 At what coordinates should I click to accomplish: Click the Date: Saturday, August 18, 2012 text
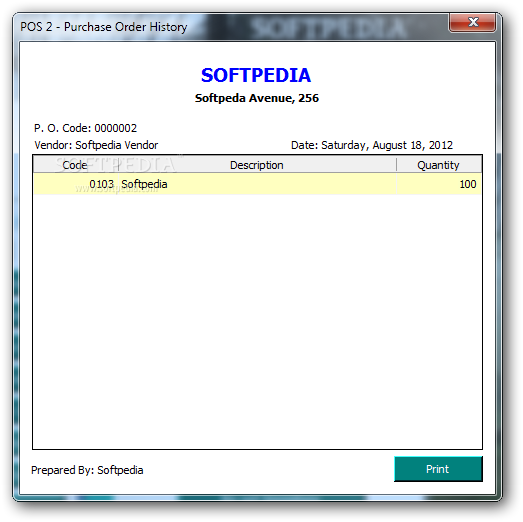(372, 145)
